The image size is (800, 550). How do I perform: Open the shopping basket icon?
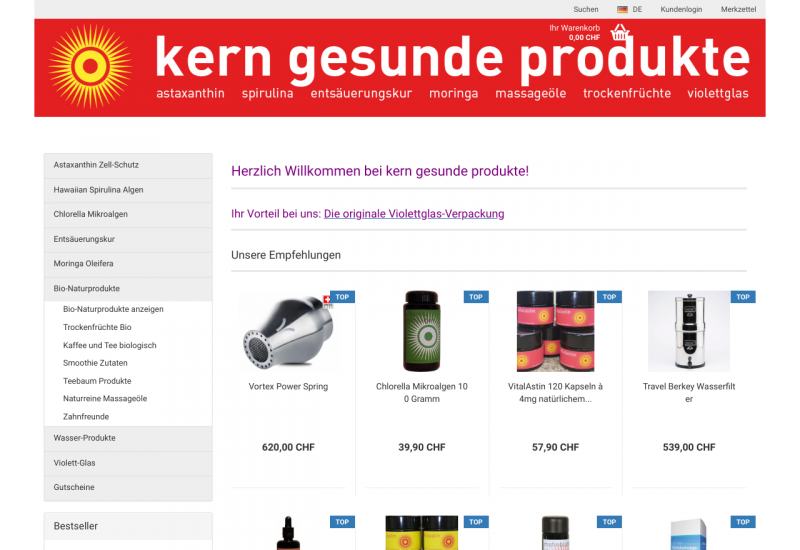(x=619, y=33)
